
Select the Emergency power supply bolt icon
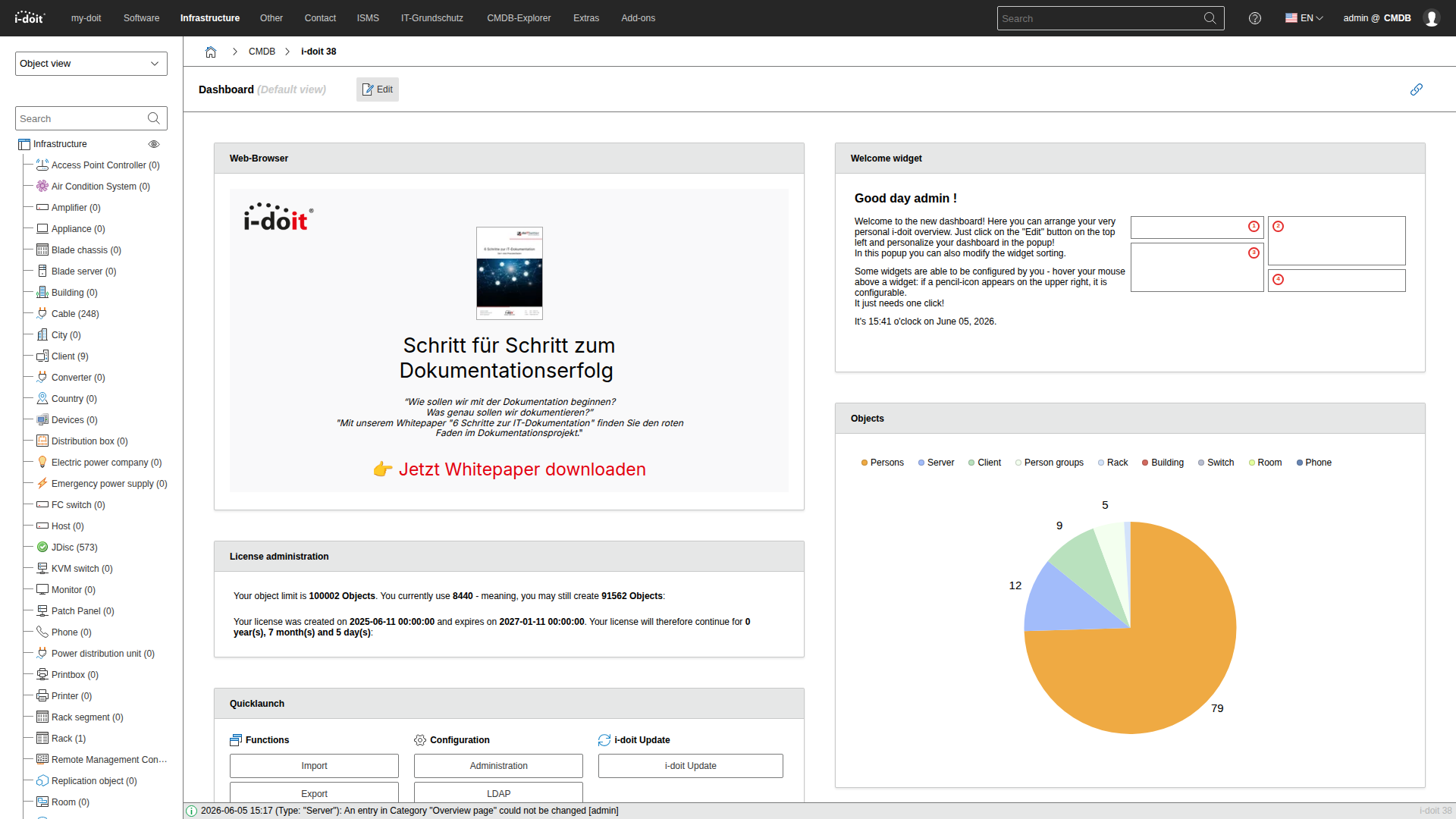42,483
